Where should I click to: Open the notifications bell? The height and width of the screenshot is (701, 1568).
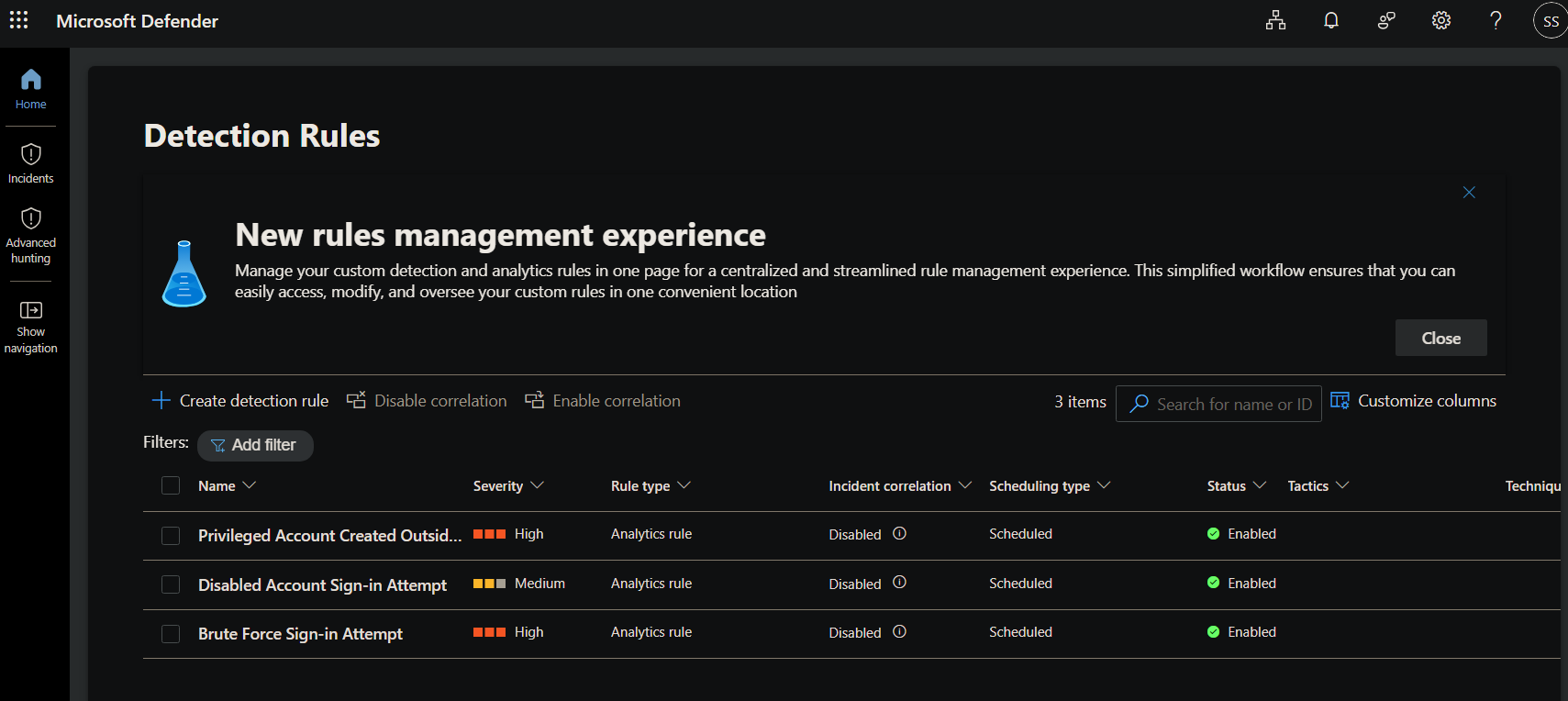click(x=1331, y=20)
